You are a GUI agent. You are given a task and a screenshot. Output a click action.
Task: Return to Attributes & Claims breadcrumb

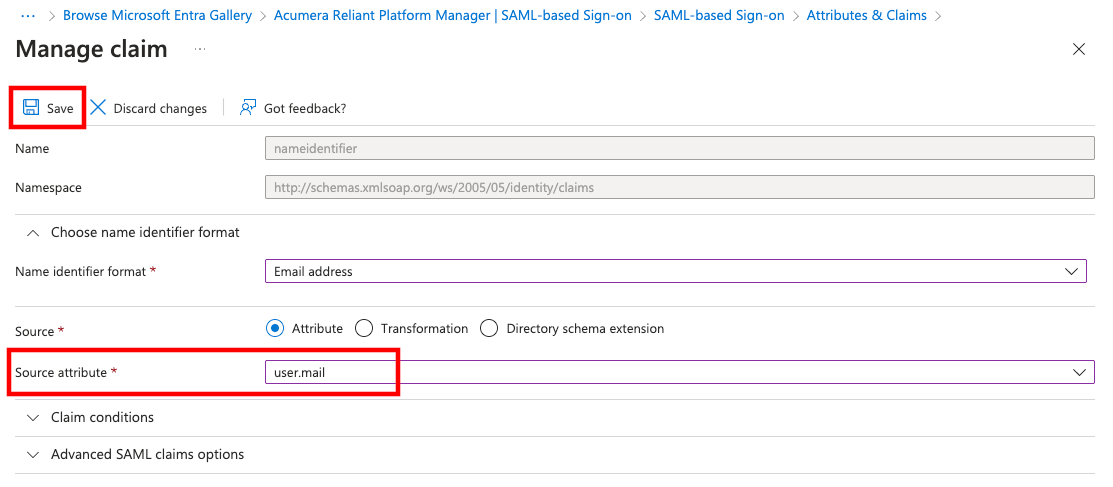click(x=867, y=15)
